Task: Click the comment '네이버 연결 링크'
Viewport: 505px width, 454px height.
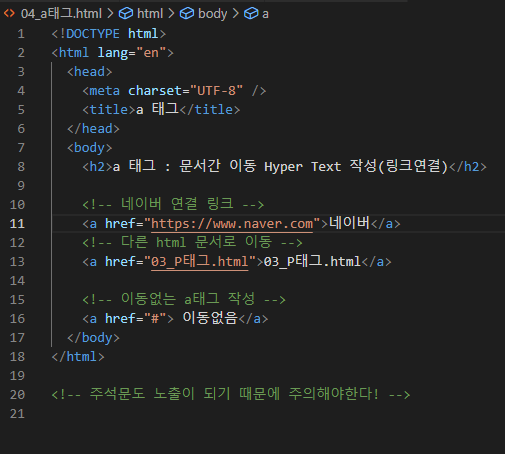Action: [x=177, y=204]
